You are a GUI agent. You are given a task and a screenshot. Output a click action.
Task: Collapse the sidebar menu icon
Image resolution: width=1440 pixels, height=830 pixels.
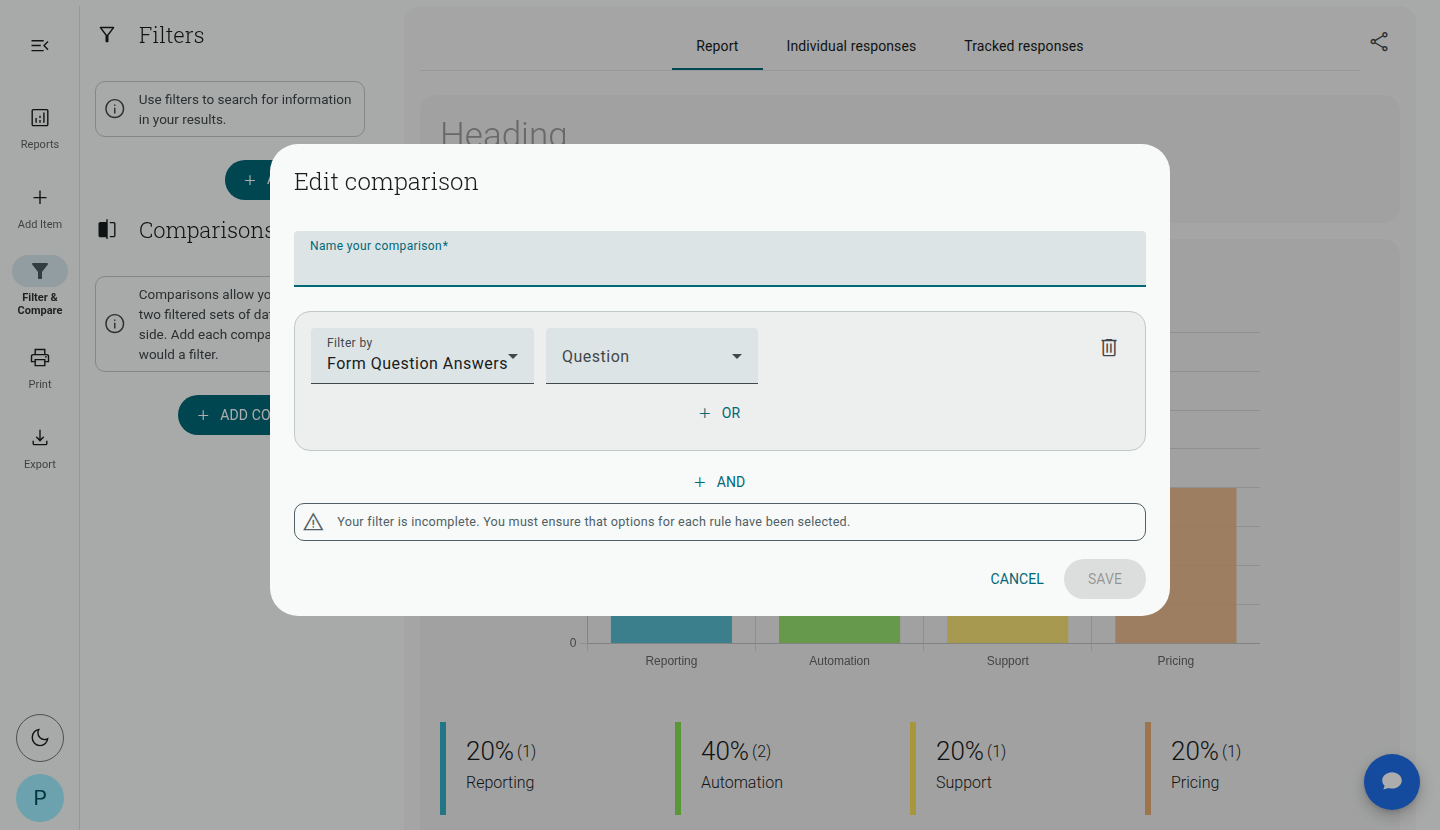[x=40, y=46]
